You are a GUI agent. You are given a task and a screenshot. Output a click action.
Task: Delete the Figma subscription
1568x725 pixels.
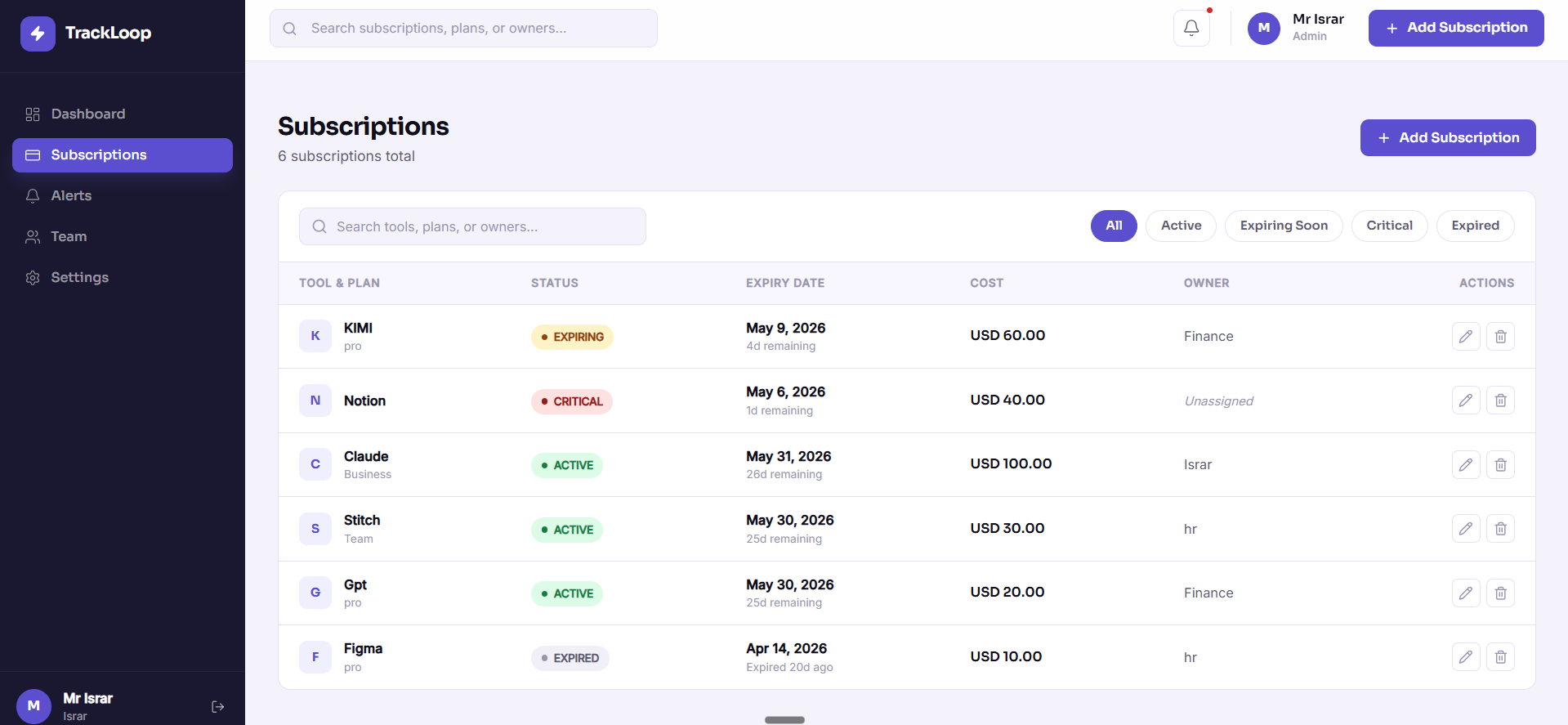click(x=1500, y=657)
